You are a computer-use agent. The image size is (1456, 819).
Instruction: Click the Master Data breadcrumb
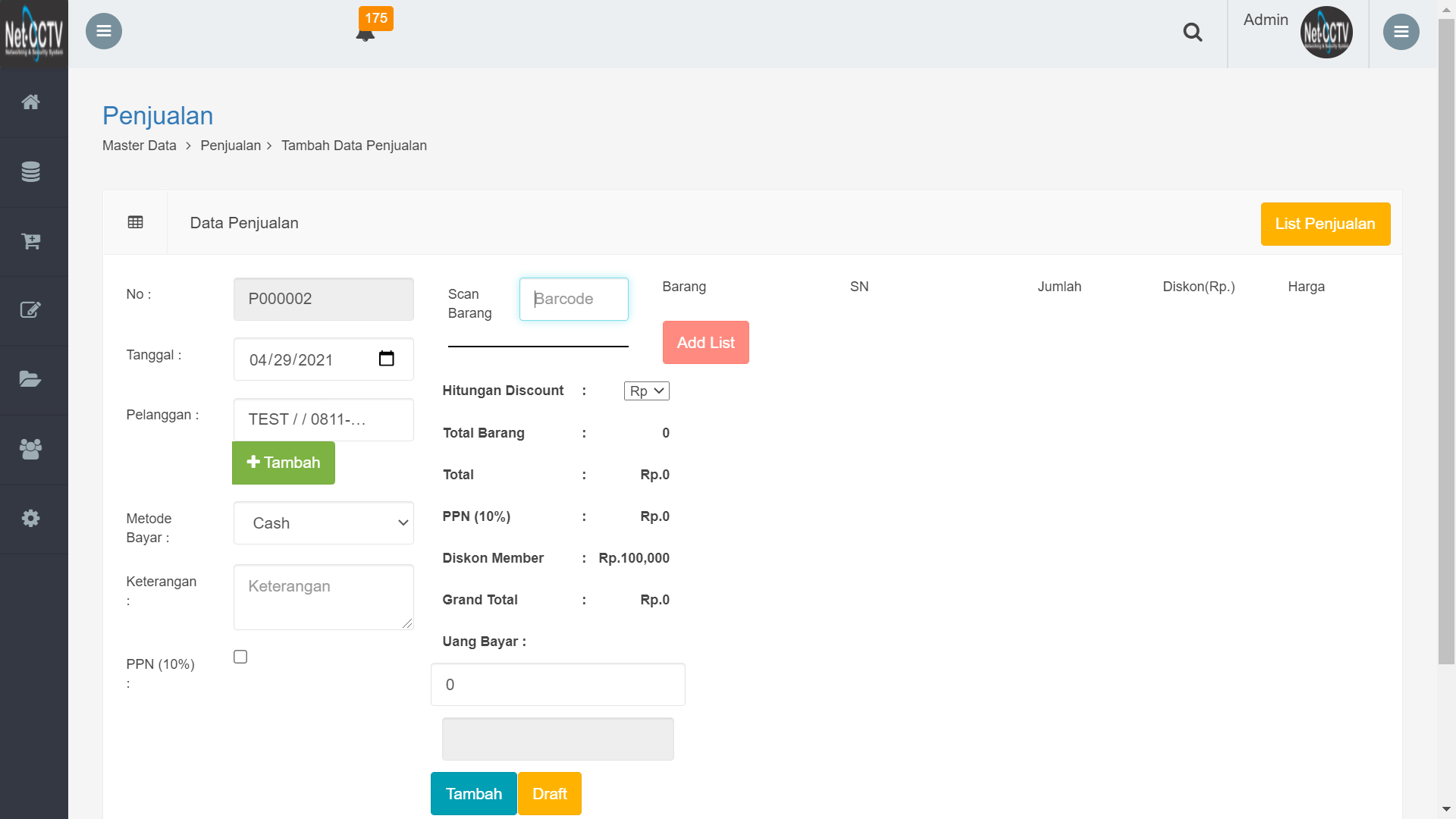pyautogui.click(x=140, y=146)
